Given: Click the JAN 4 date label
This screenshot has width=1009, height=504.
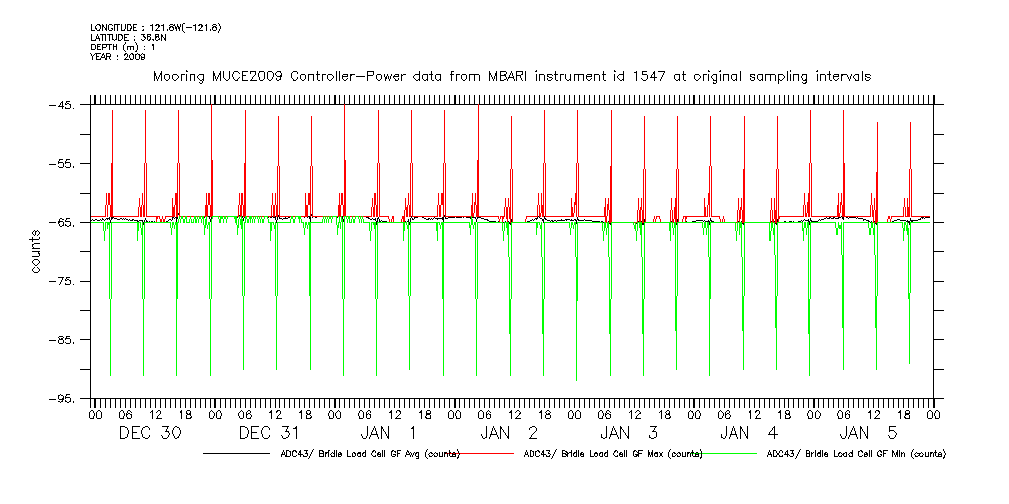Looking at the screenshot, I should 749,433.
